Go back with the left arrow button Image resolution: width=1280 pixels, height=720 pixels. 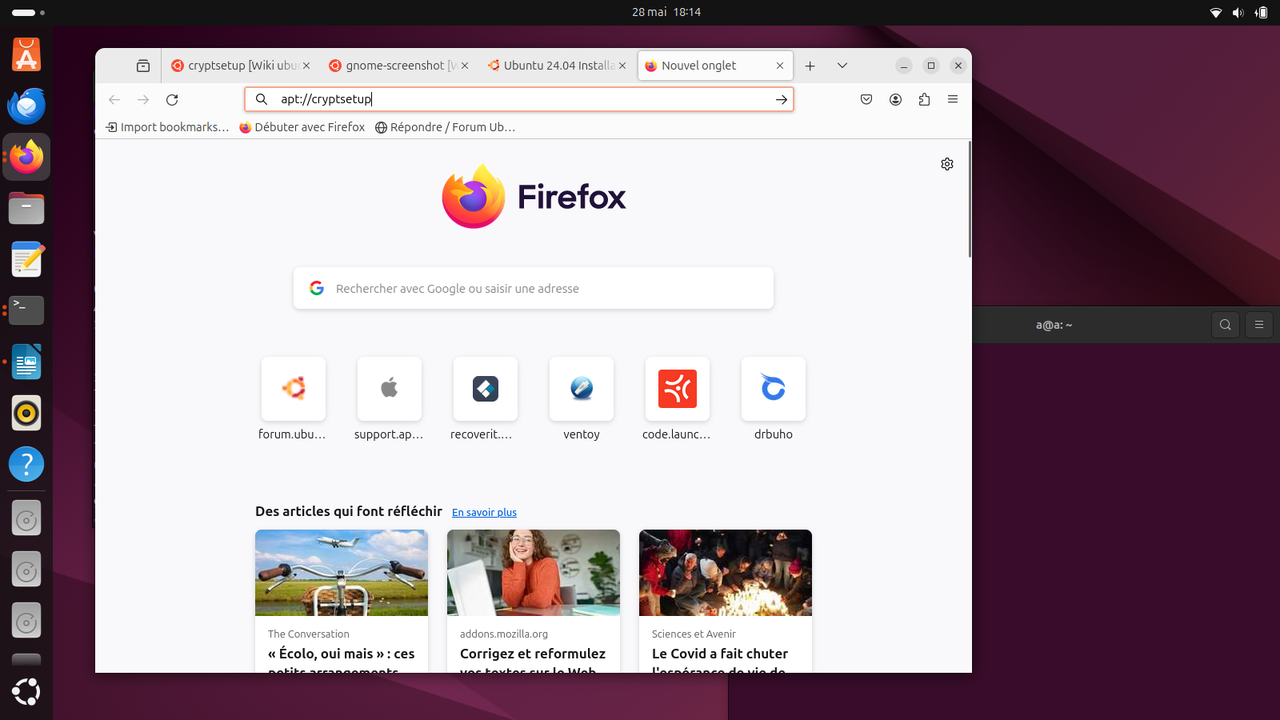click(x=114, y=100)
